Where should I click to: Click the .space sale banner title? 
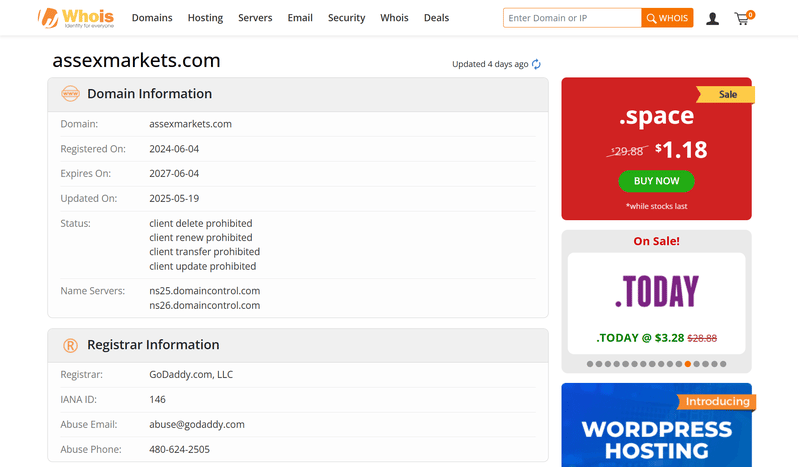tap(656, 116)
